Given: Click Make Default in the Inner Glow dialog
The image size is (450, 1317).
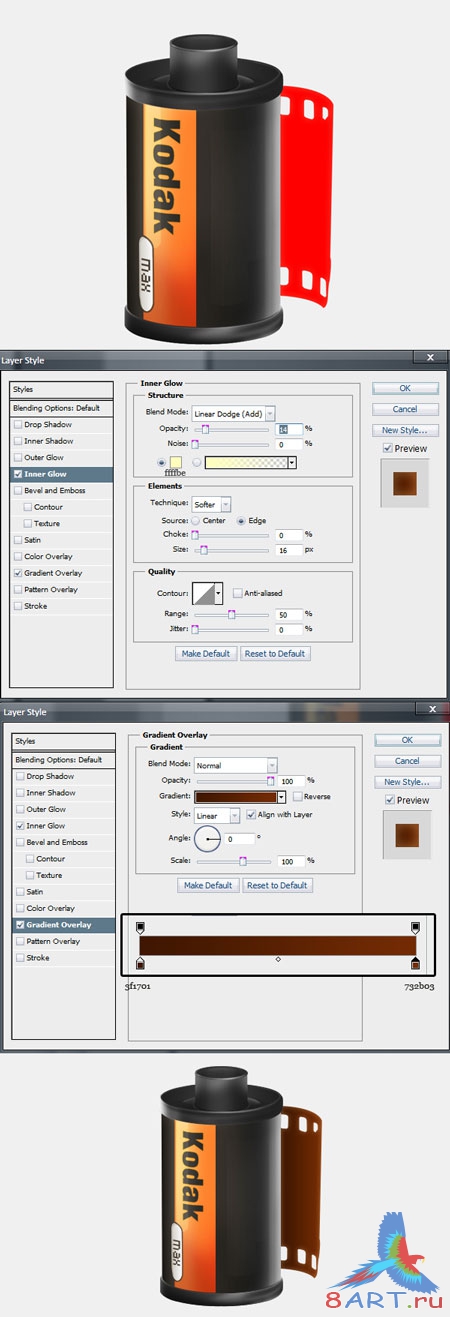Looking at the screenshot, I should click(x=205, y=653).
